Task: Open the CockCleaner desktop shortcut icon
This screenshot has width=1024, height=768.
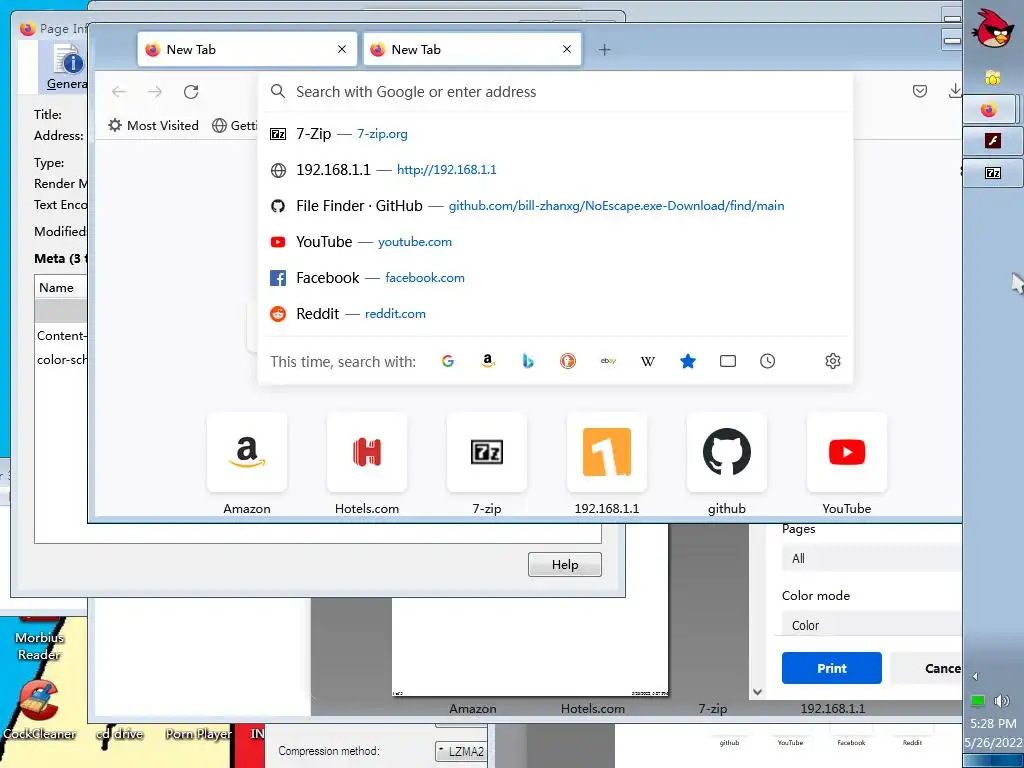Action: [x=39, y=709]
